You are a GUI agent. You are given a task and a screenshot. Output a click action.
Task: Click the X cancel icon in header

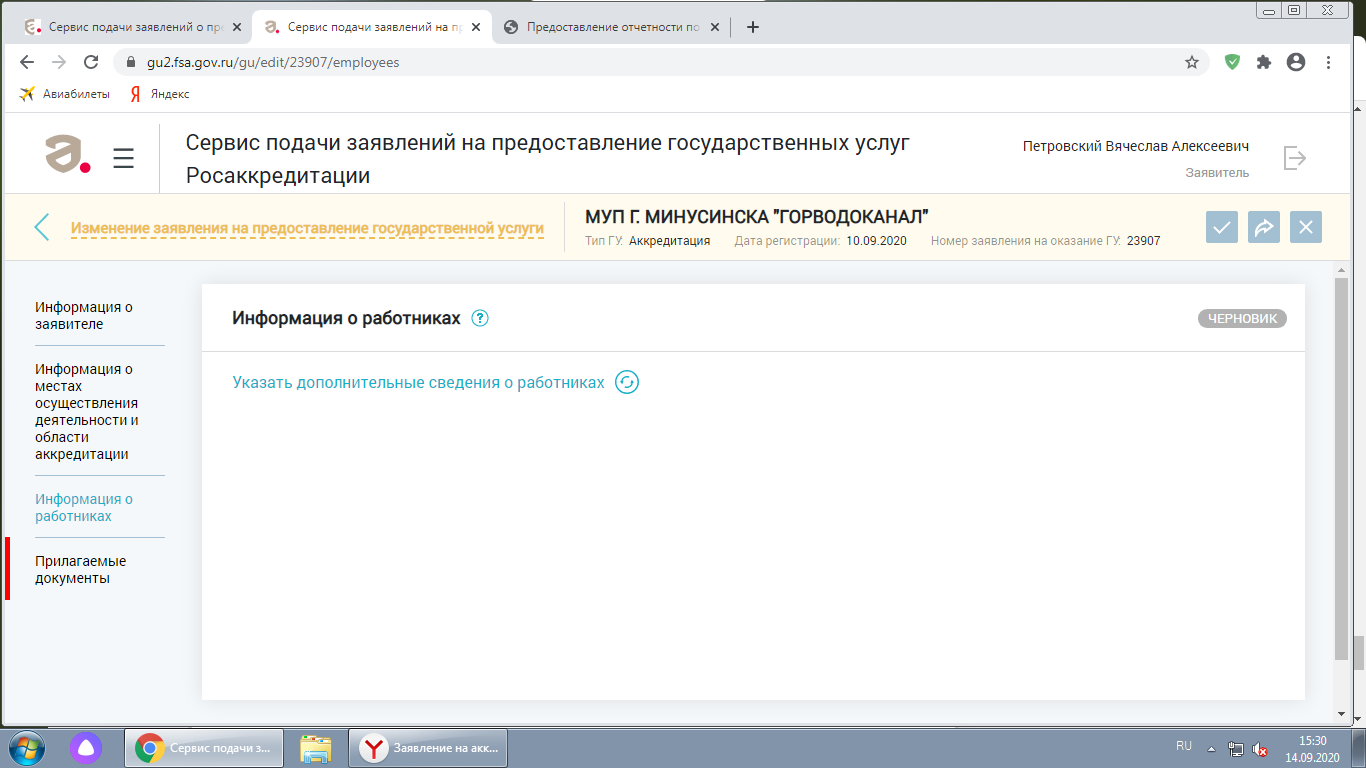pos(1305,227)
